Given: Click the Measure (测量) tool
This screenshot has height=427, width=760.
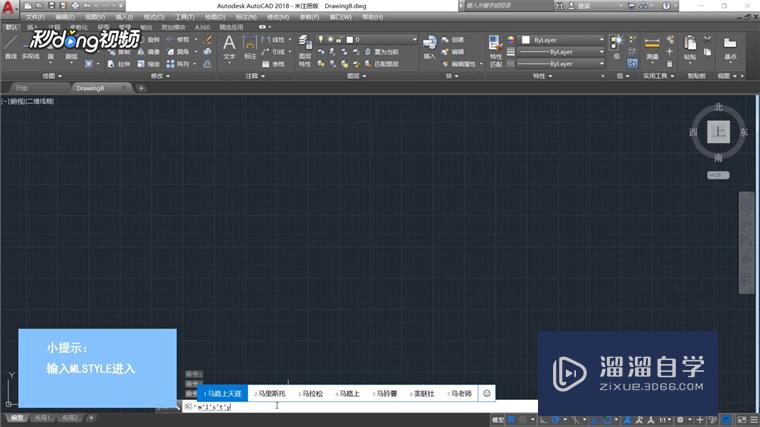Looking at the screenshot, I should [652, 47].
